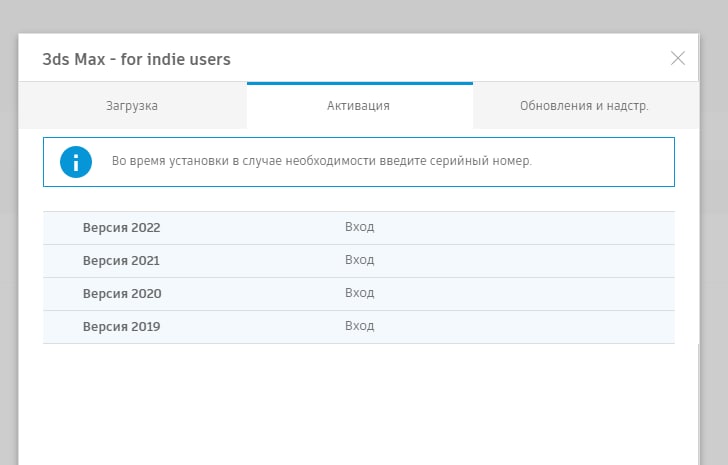
Task: Click the serial number info message text
Action: 322,161
